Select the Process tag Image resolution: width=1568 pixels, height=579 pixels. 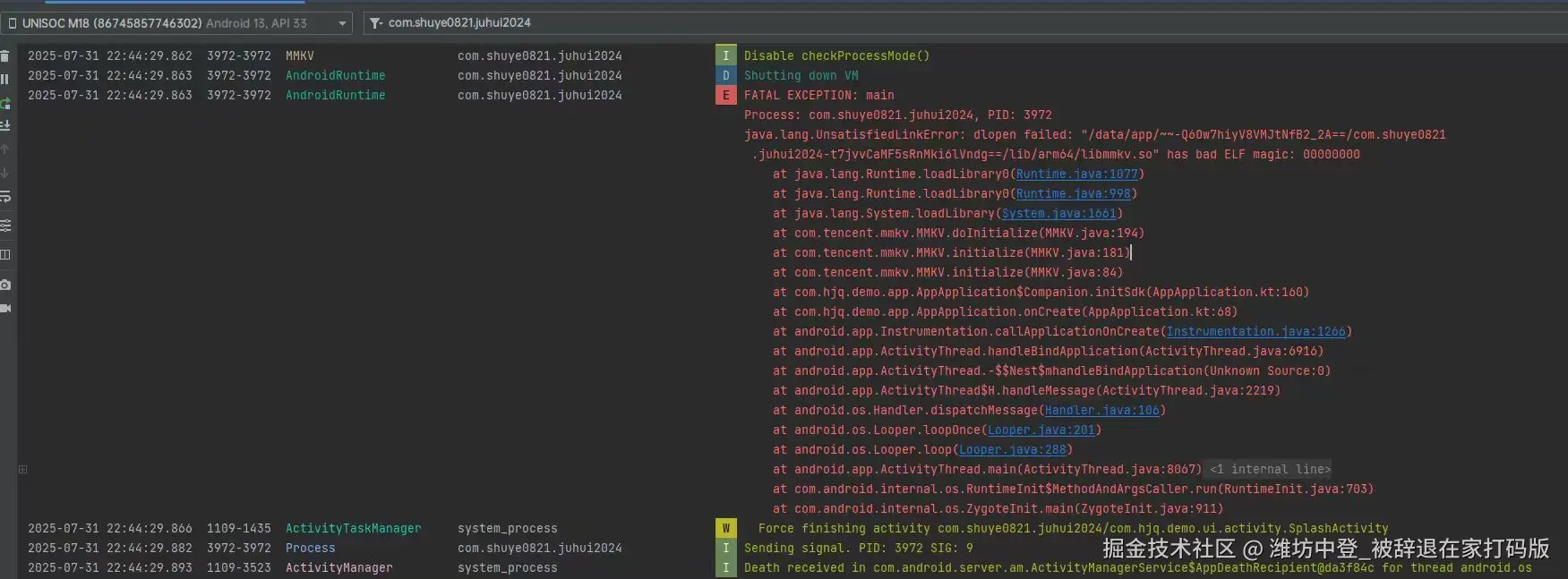310,548
